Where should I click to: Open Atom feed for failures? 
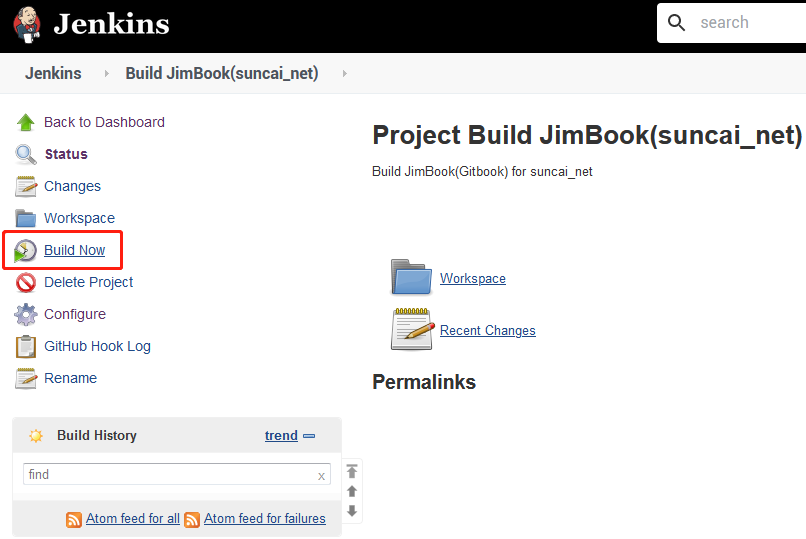[265, 518]
